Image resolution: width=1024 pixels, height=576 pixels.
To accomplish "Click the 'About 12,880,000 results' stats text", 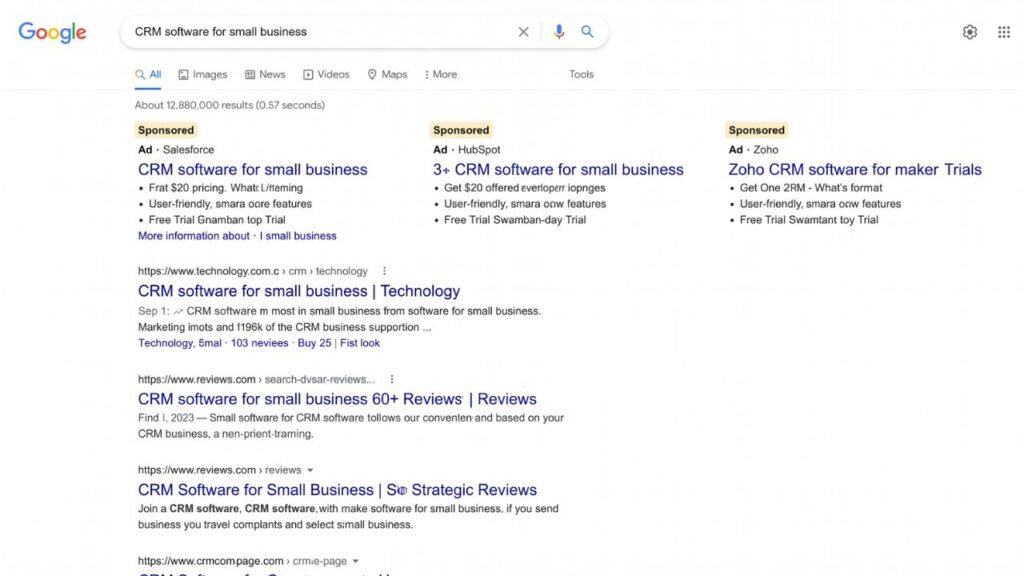I will (230, 105).
